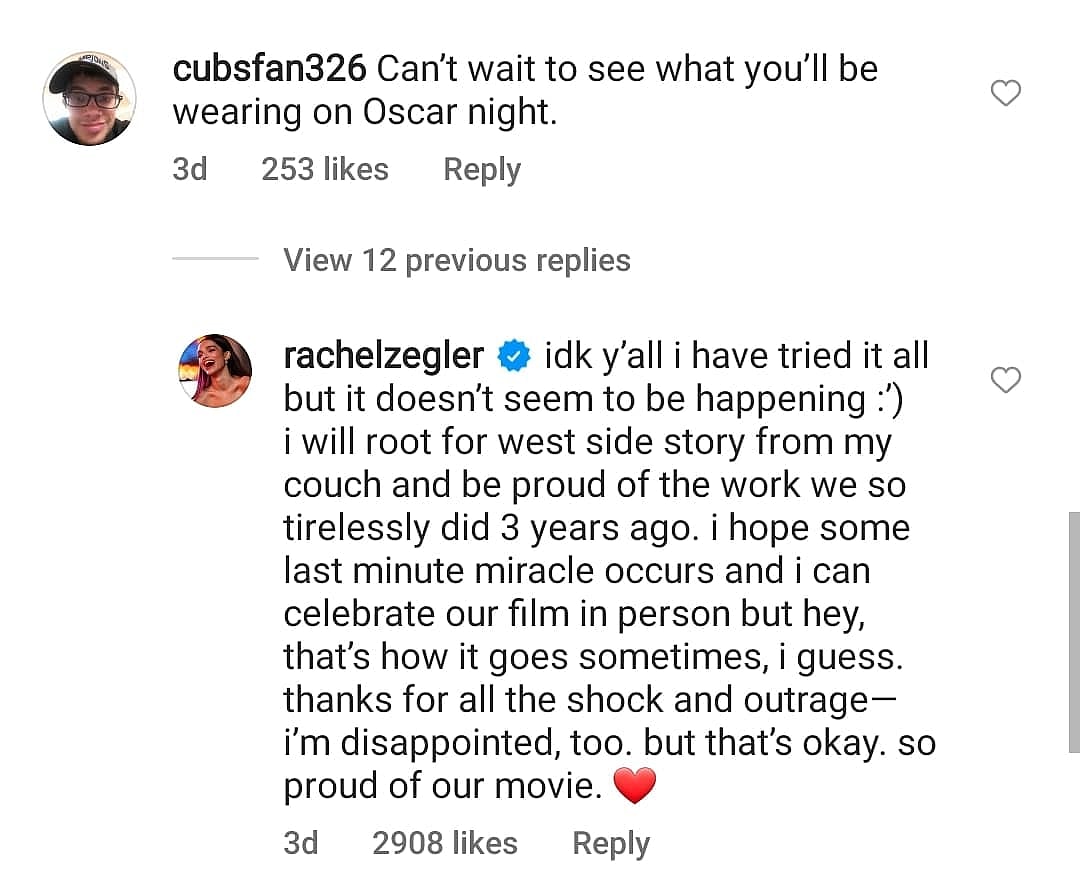This screenshot has height=895, width=1080.
Task: Open cubsfan326's profile picture
Action: click(89, 99)
